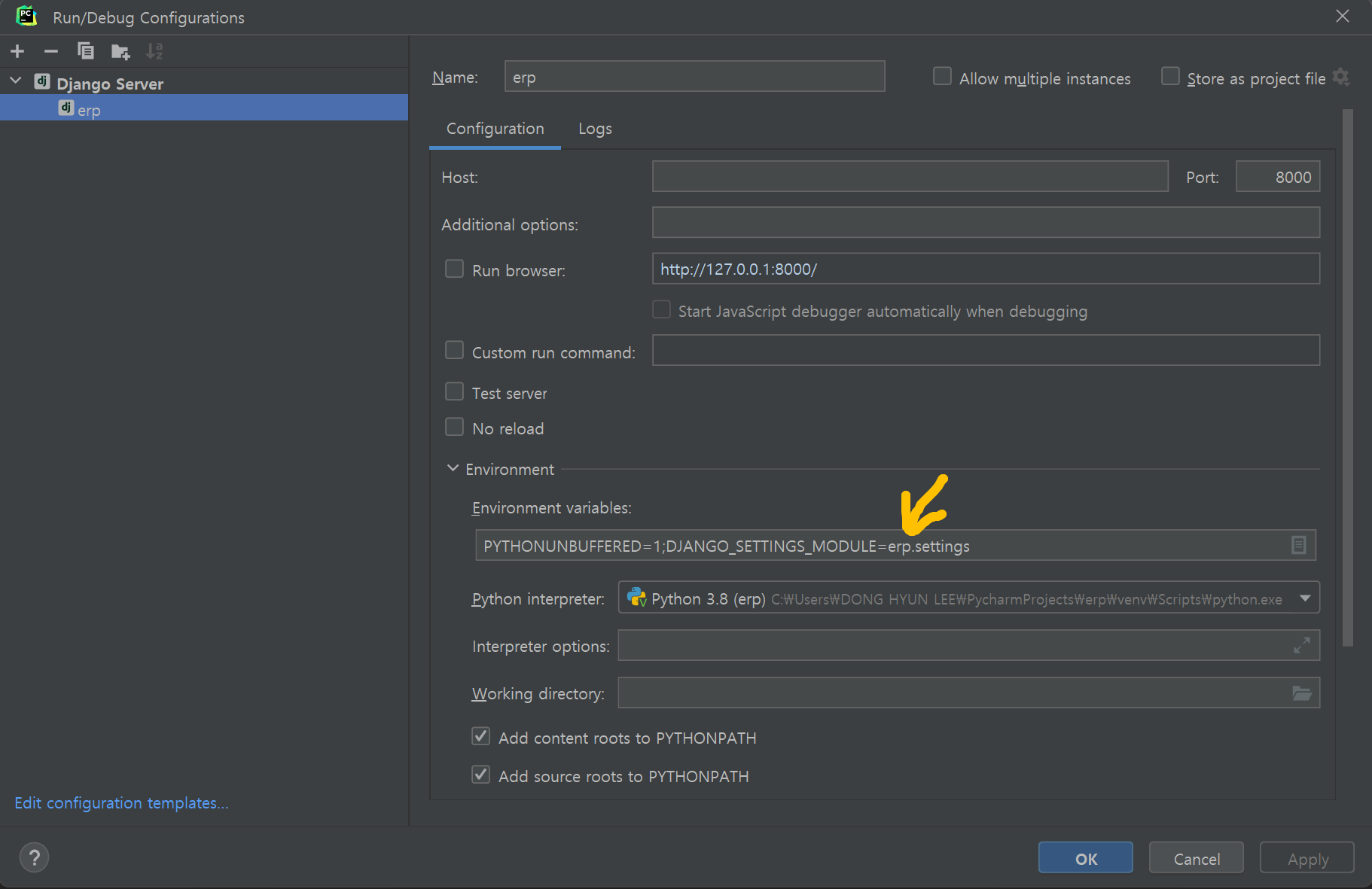Screen dimensions: 1372x889
Task: Click the OK button
Action: click(x=1085, y=858)
